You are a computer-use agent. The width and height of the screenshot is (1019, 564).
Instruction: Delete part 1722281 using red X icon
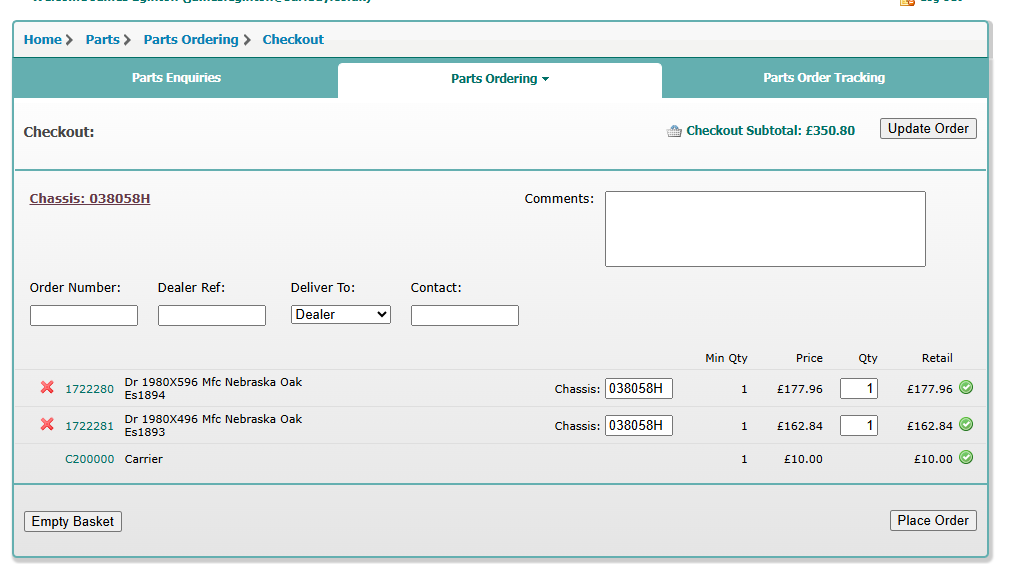47,425
